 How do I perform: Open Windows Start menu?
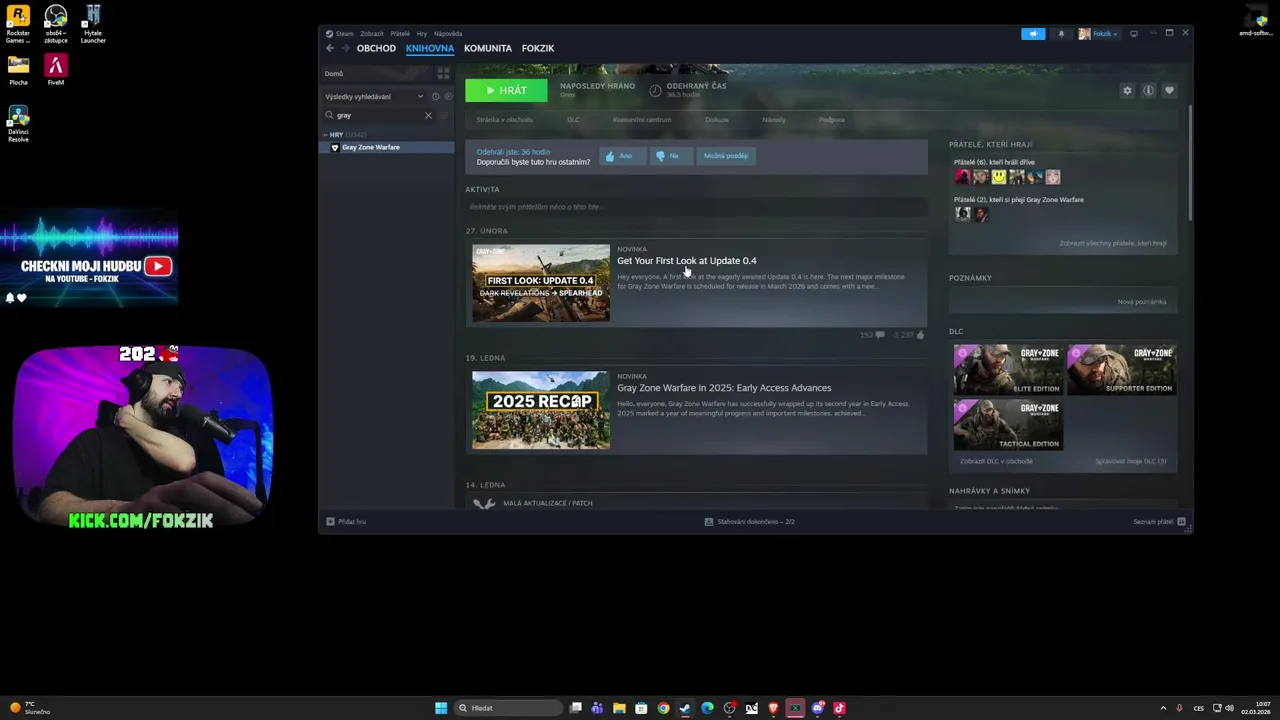(x=441, y=708)
